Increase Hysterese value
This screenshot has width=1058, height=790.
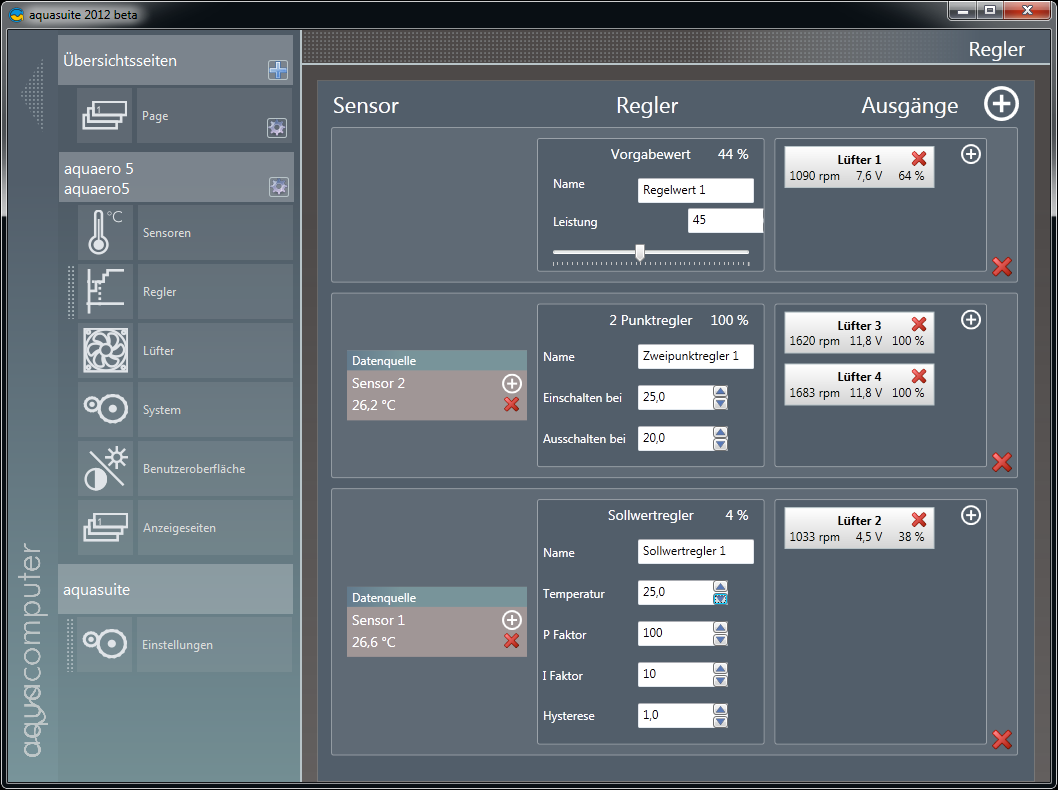pyautogui.click(x=720, y=709)
